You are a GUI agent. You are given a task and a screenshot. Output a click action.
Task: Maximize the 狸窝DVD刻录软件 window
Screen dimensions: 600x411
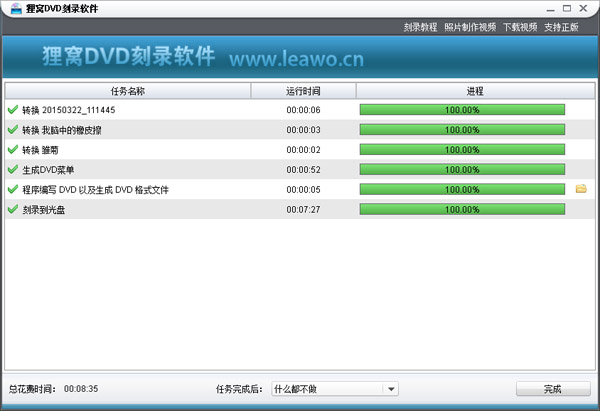[x=567, y=8]
